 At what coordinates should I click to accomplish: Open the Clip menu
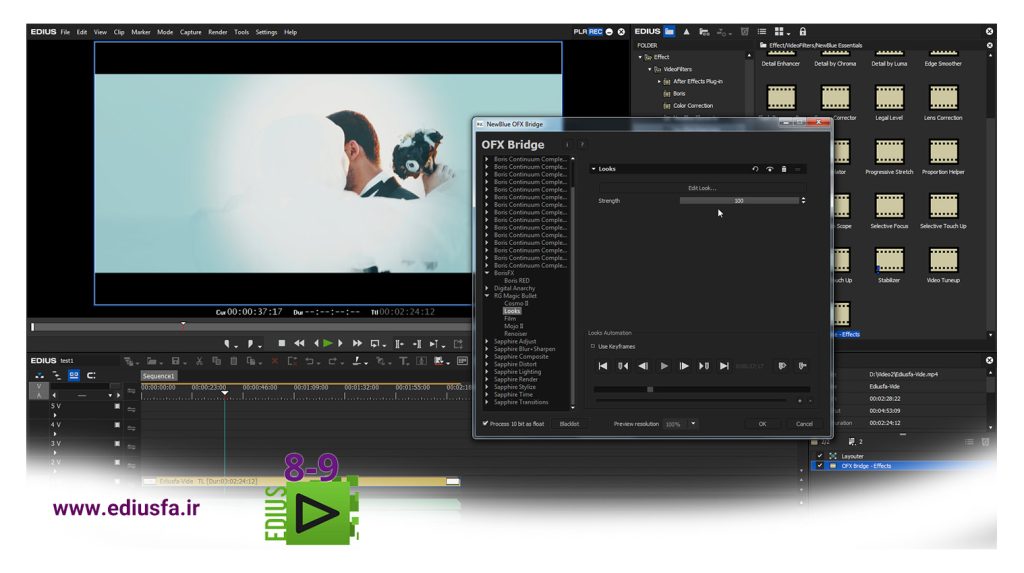click(x=119, y=32)
